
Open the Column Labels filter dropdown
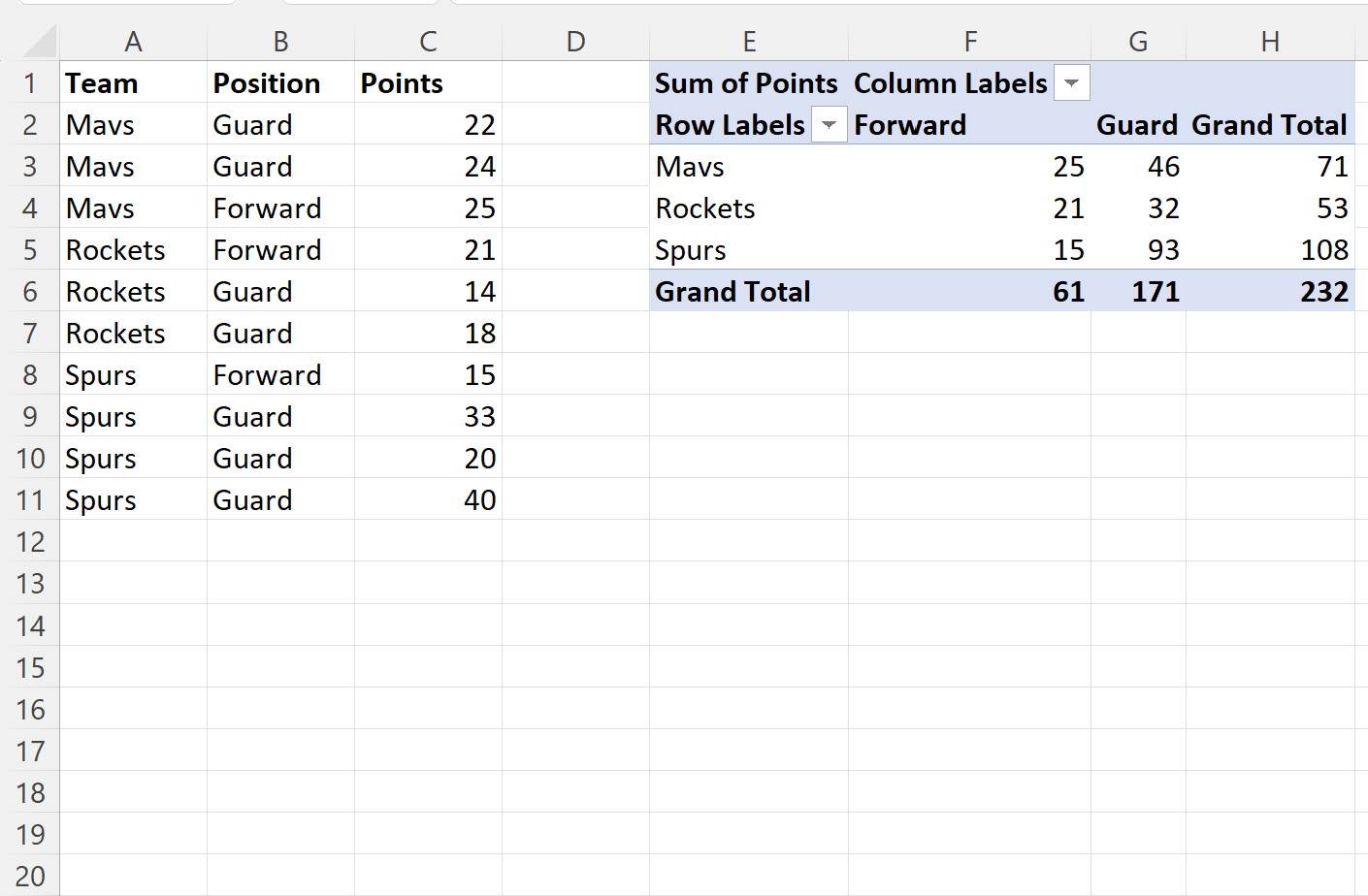(x=1071, y=83)
